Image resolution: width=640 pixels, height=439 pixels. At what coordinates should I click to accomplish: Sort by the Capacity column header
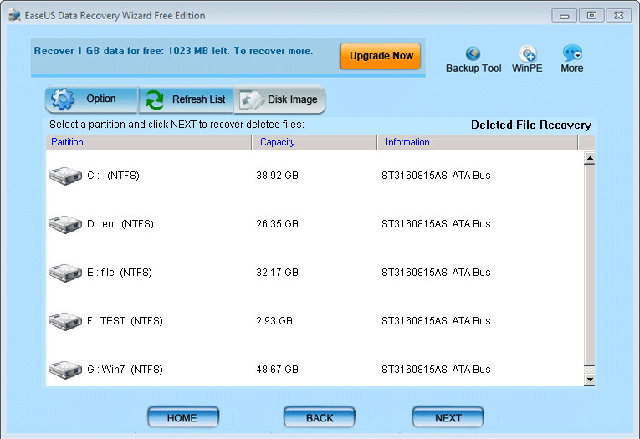pos(315,143)
